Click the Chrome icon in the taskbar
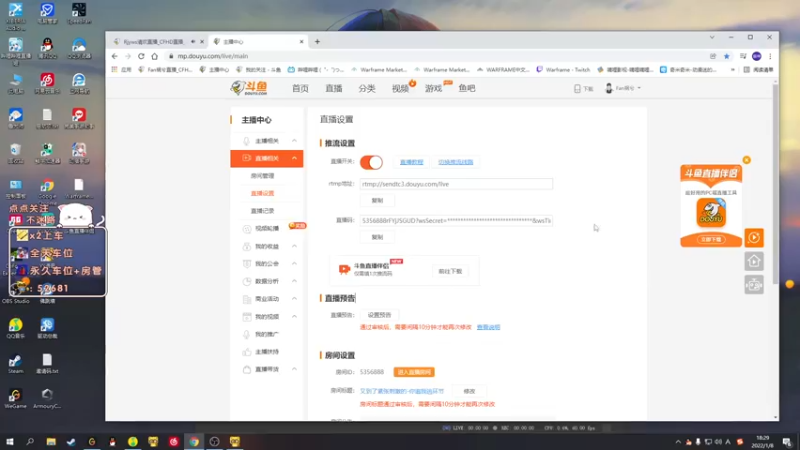Viewport: 800px width, 450px height. (x=194, y=442)
